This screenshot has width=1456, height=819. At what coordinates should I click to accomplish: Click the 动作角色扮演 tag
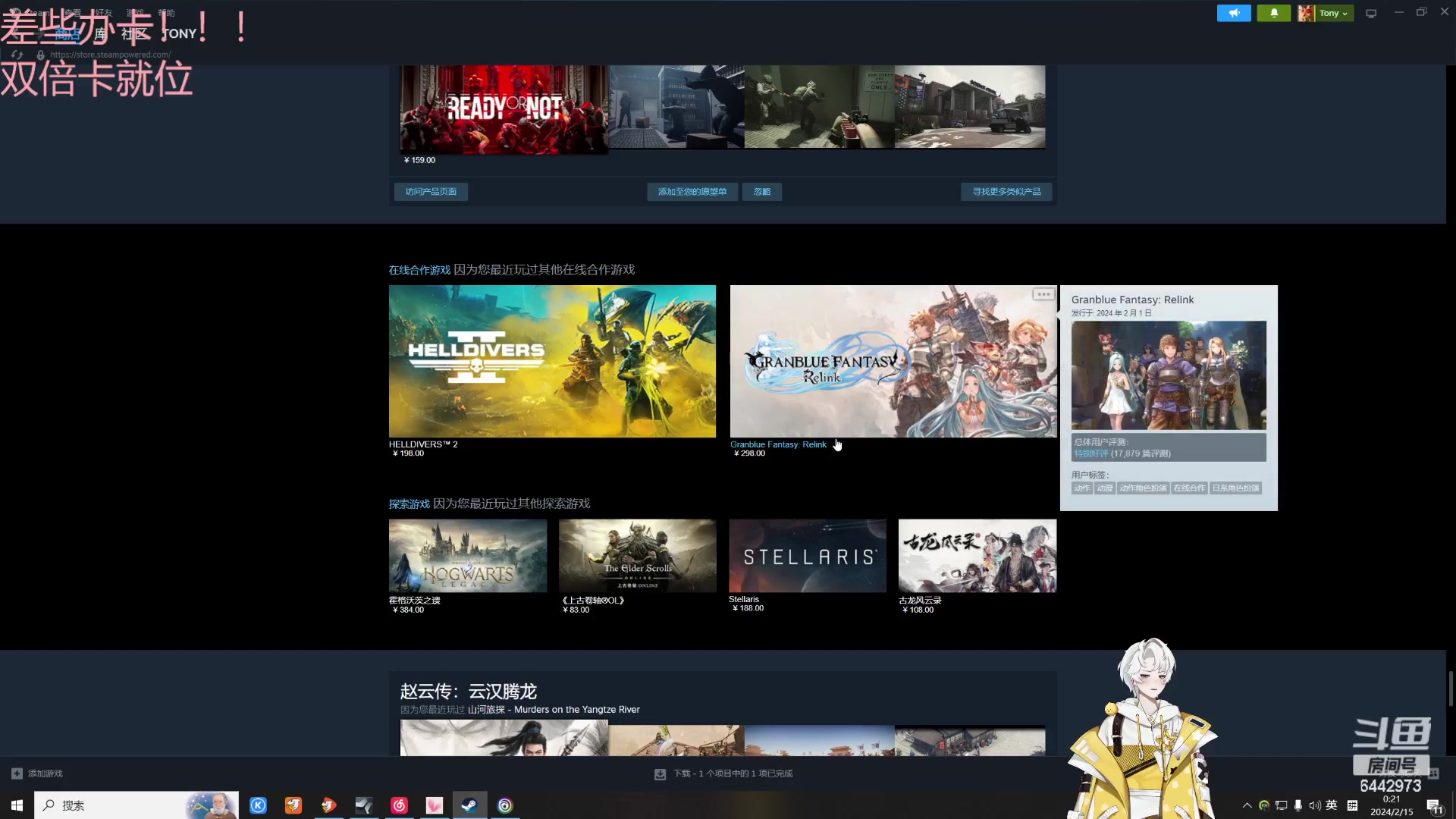coord(1143,488)
